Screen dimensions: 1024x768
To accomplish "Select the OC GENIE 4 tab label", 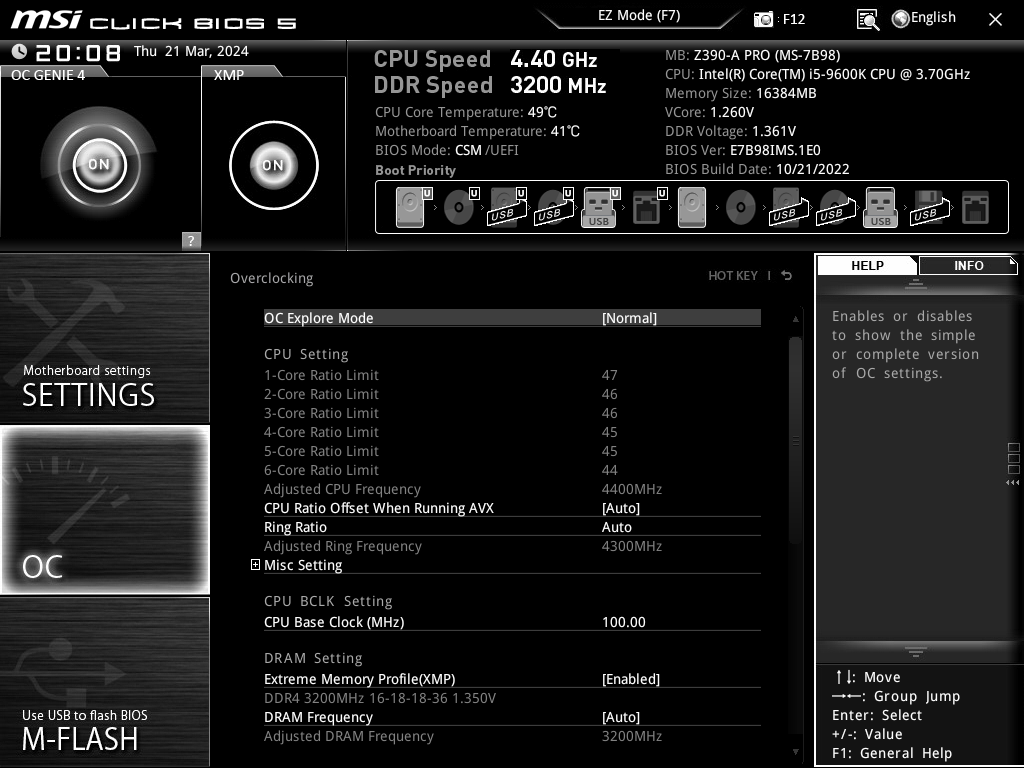I will [48, 74].
